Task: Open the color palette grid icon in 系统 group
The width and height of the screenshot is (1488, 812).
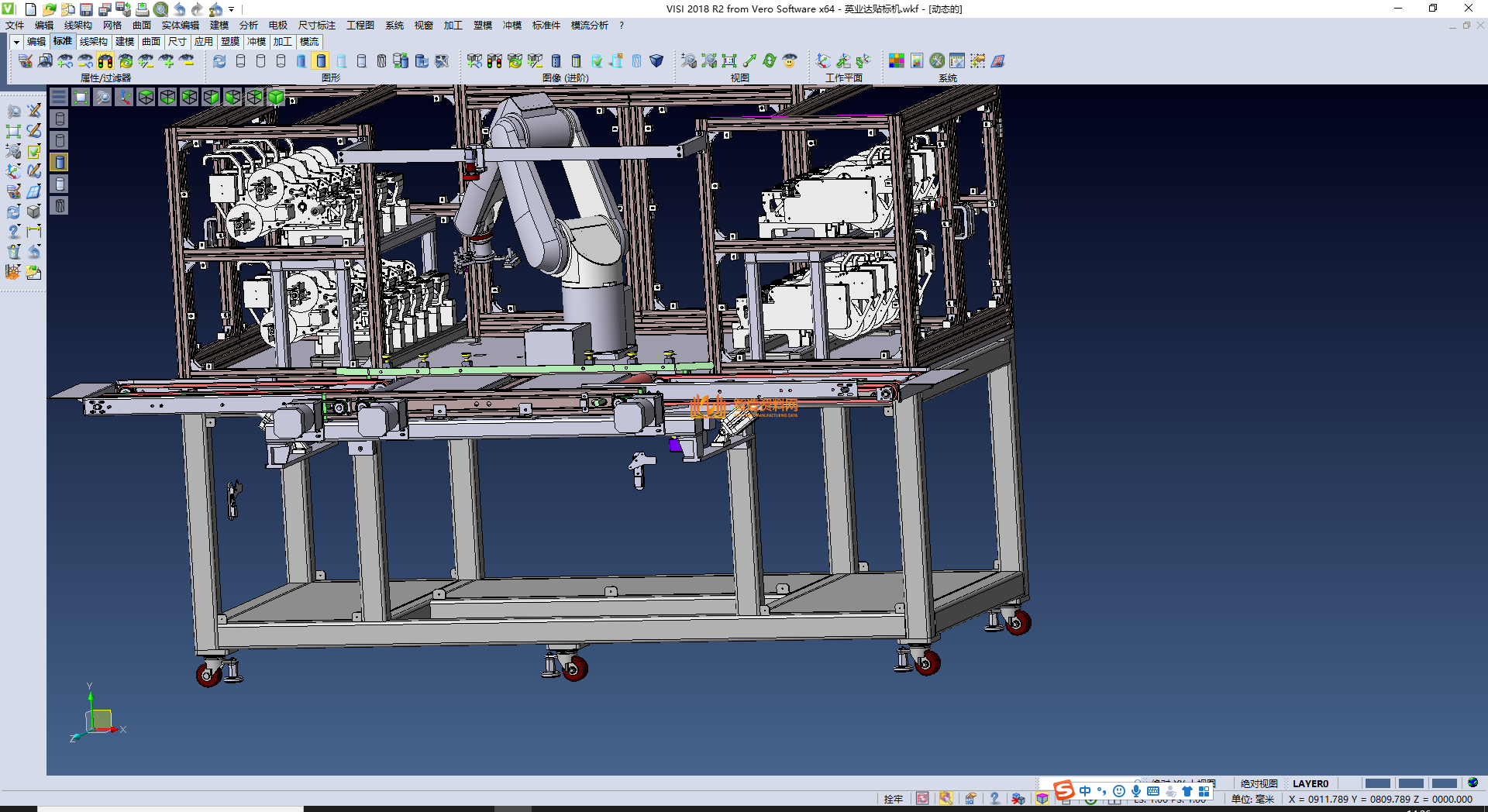Action: click(x=896, y=60)
